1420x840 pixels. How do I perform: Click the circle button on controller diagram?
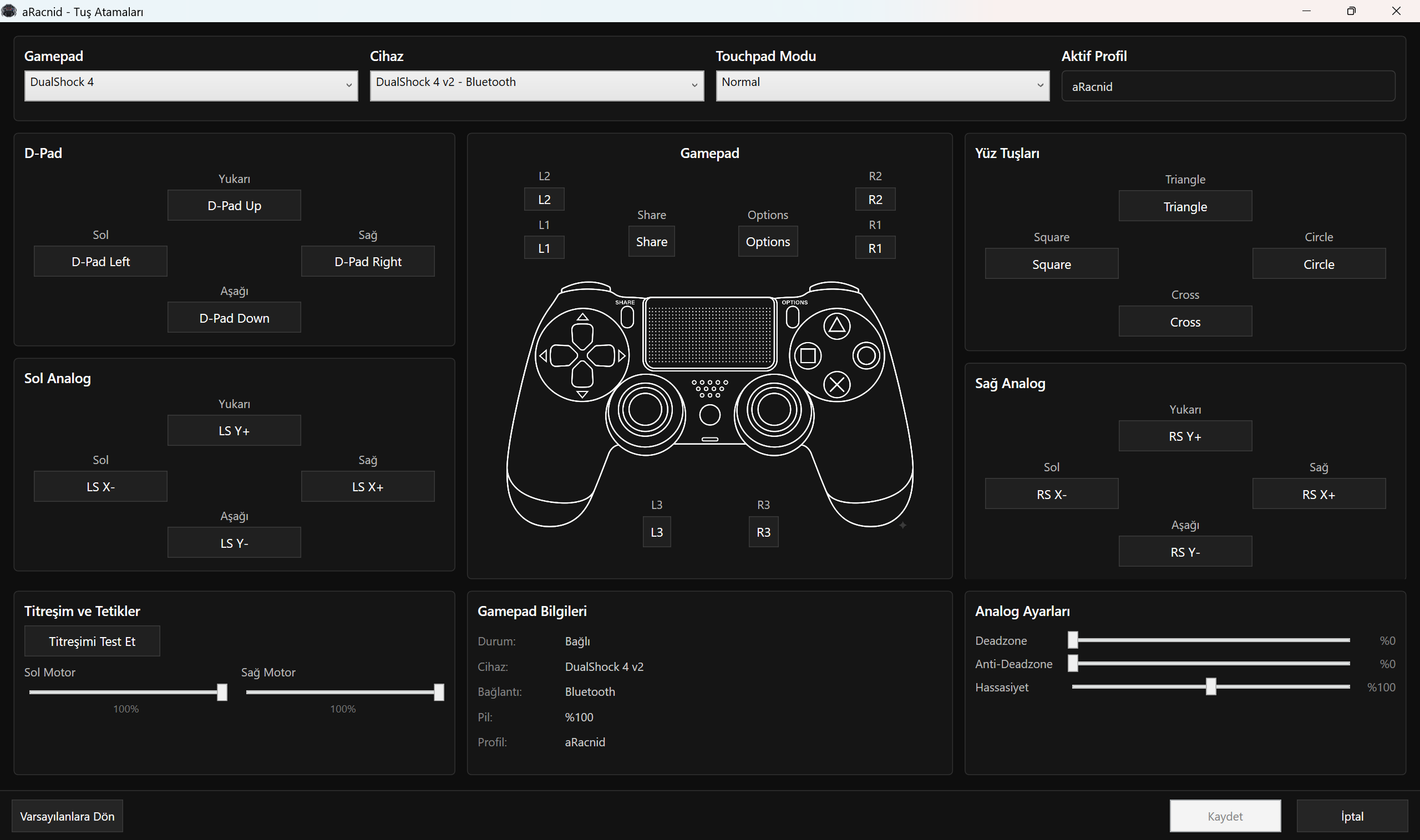(867, 355)
